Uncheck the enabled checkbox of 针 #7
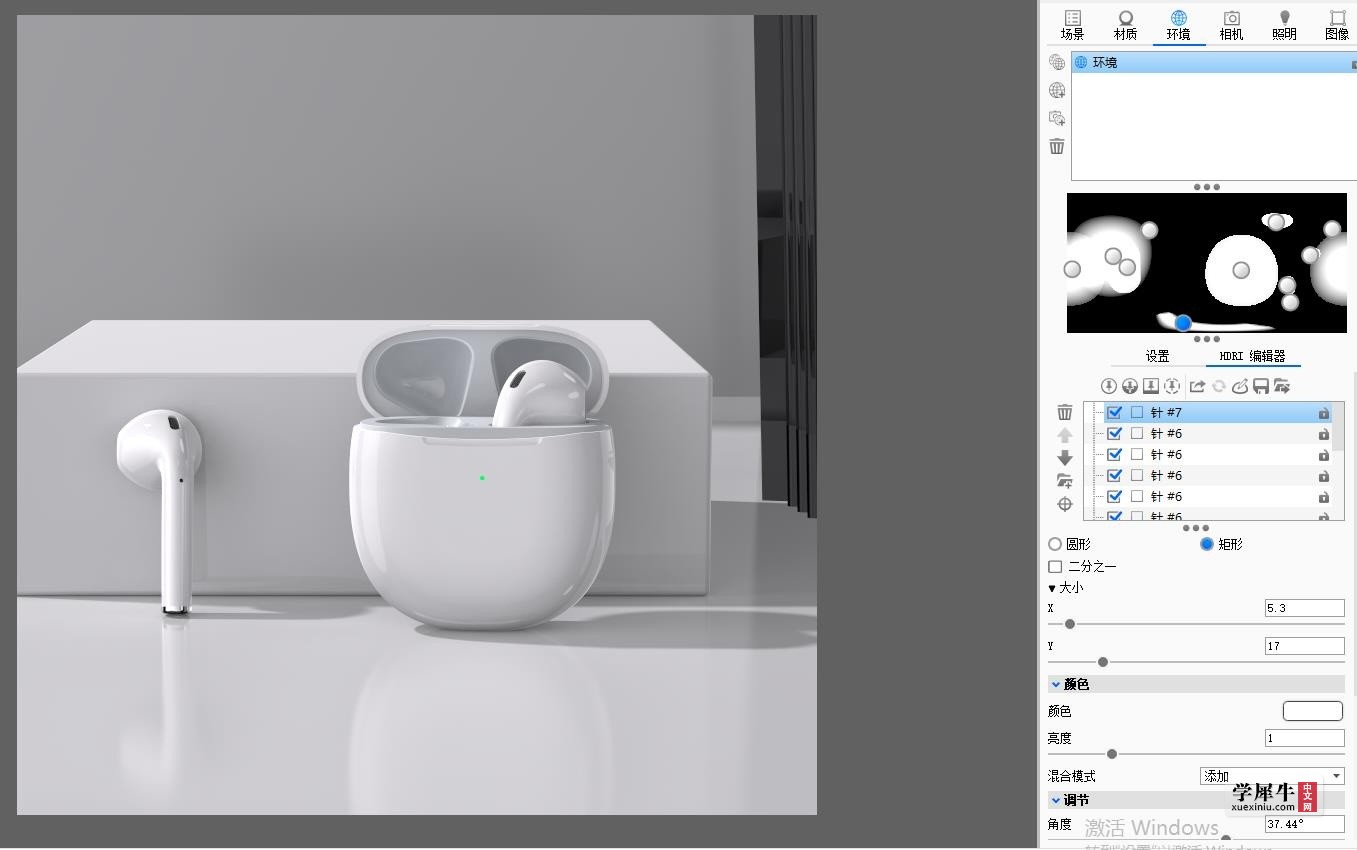 pyautogui.click(x=1114, y=412)
